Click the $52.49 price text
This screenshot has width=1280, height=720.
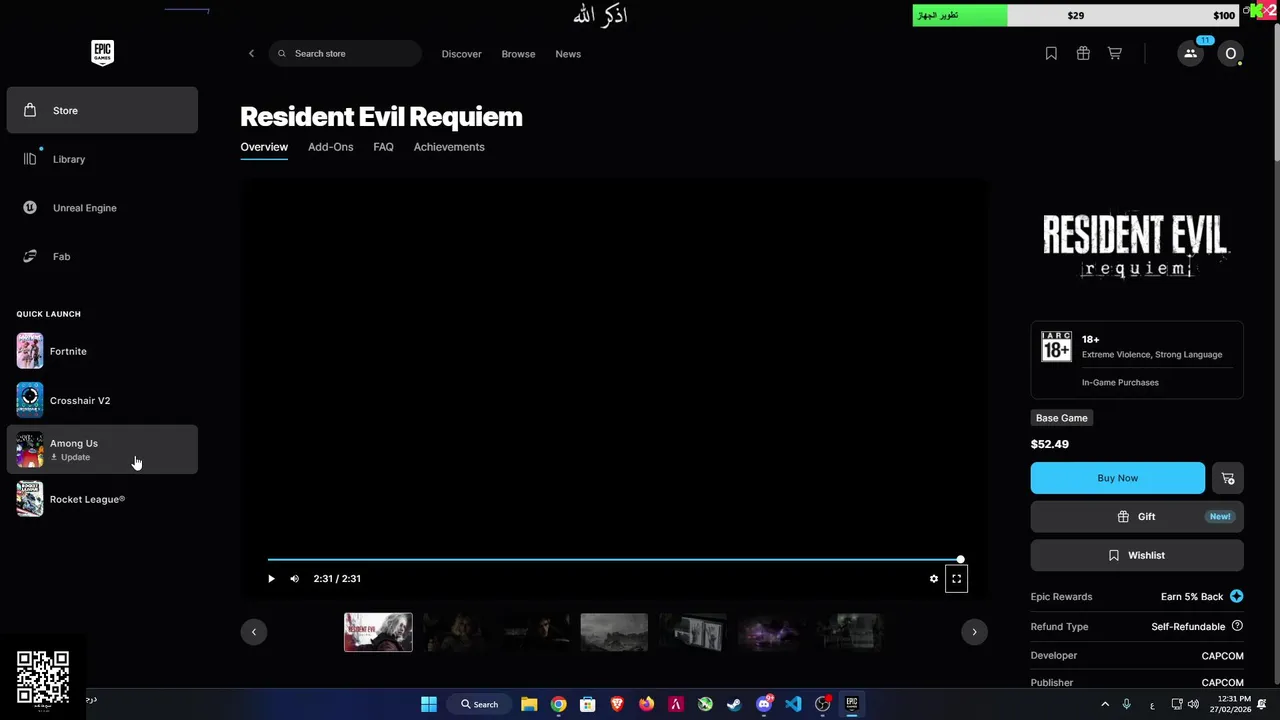pos(1050,444)
